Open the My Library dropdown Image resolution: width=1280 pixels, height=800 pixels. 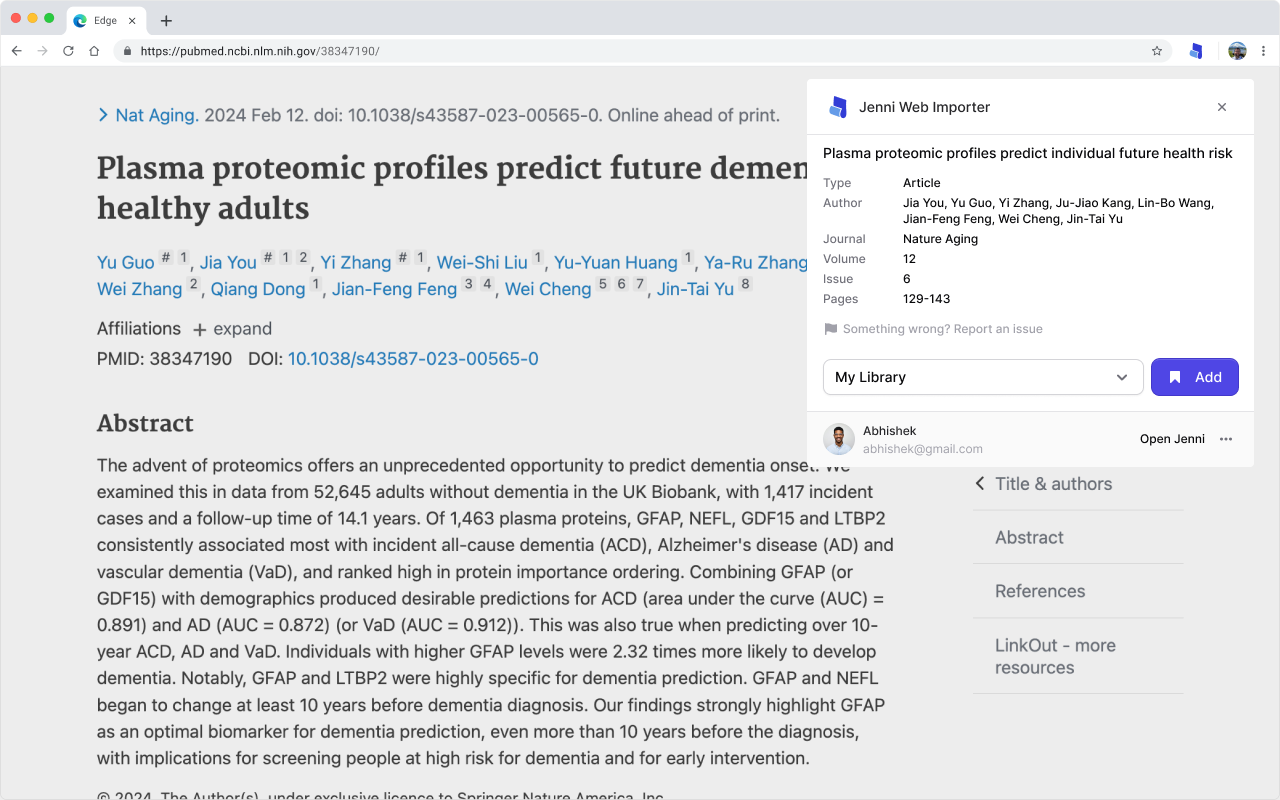pos(982,377)
